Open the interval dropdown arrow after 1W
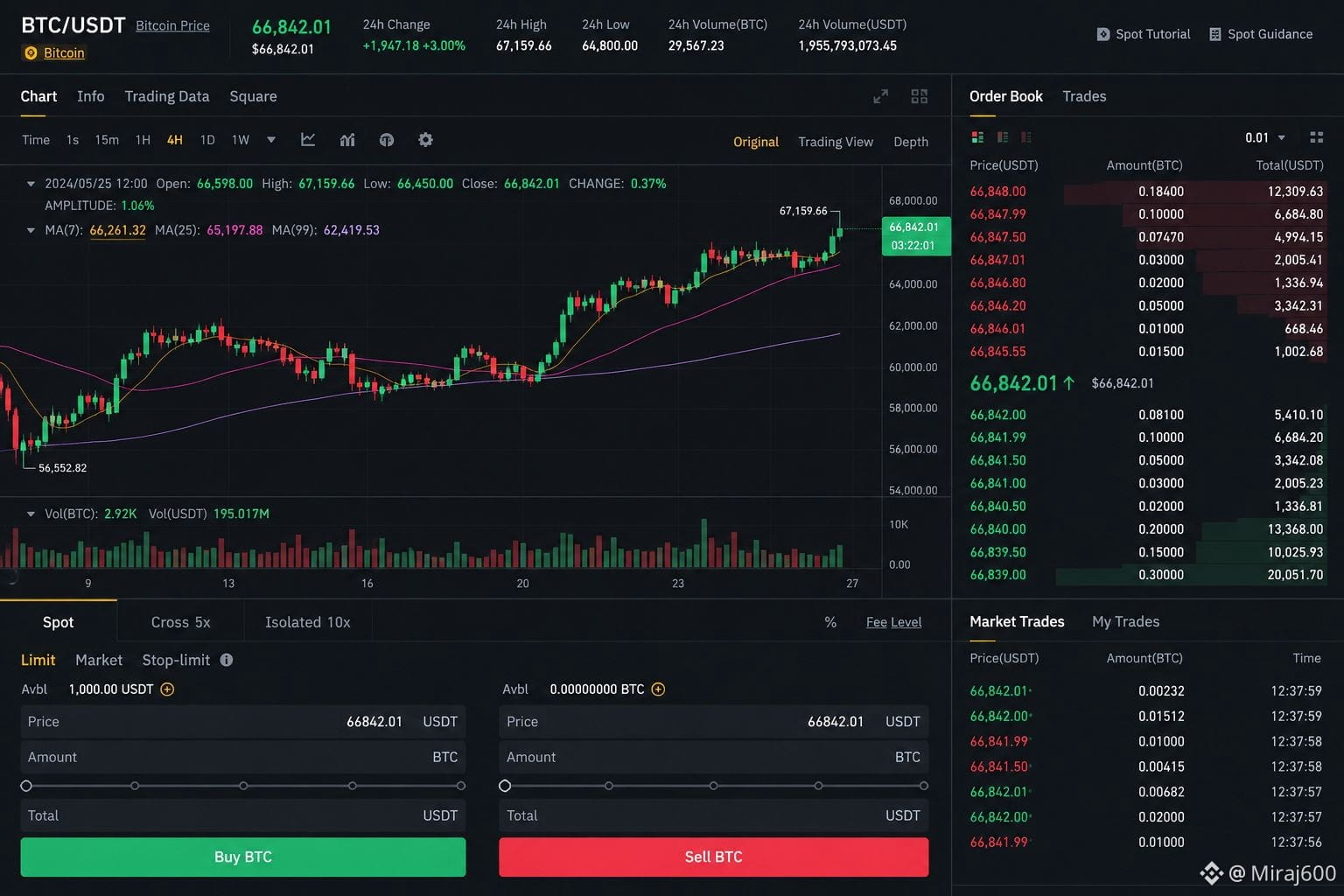Image resolution: width=1344 pixels, height=896 pixels. coord(271,140)
